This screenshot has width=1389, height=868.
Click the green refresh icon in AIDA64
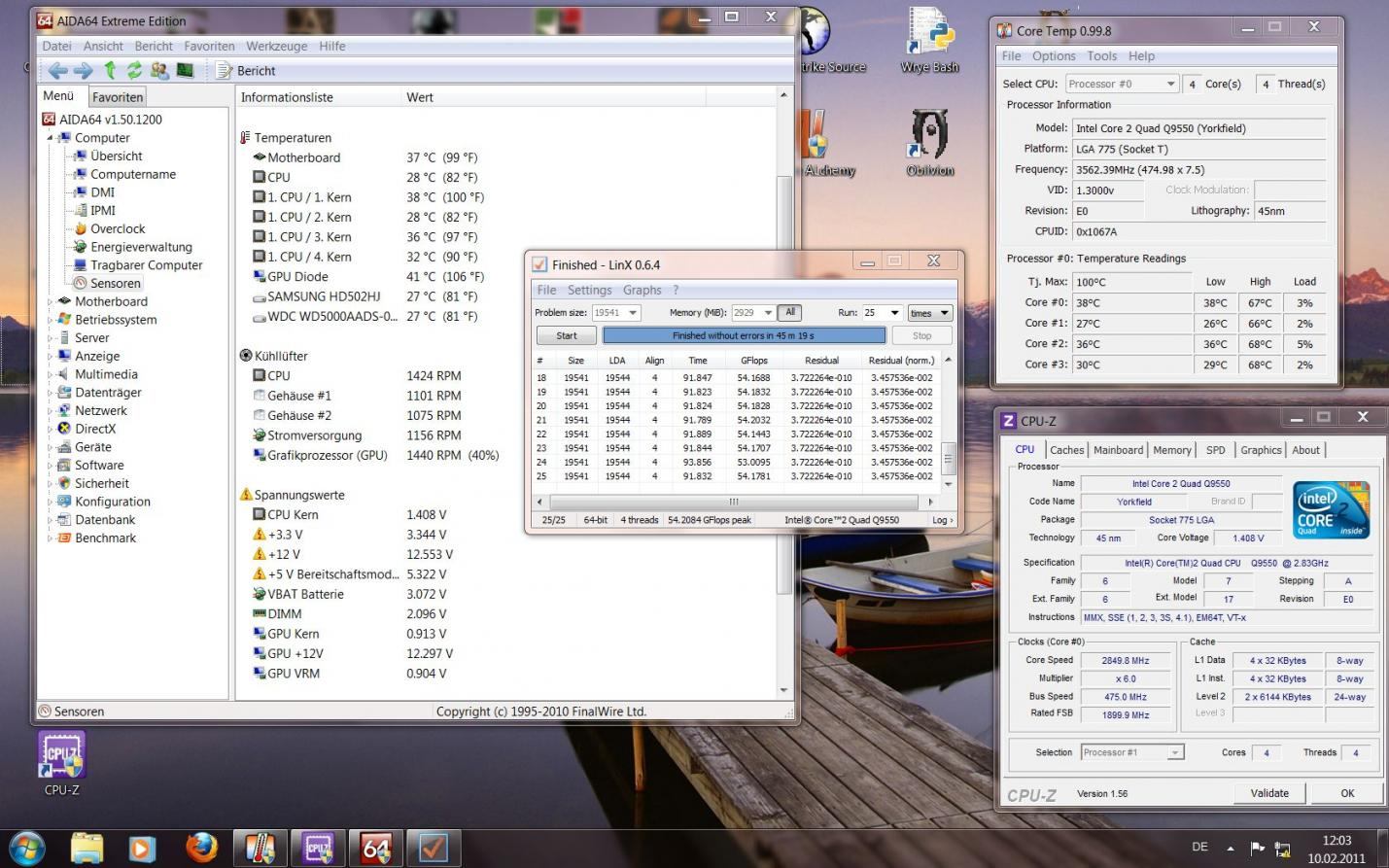(134, 70)
